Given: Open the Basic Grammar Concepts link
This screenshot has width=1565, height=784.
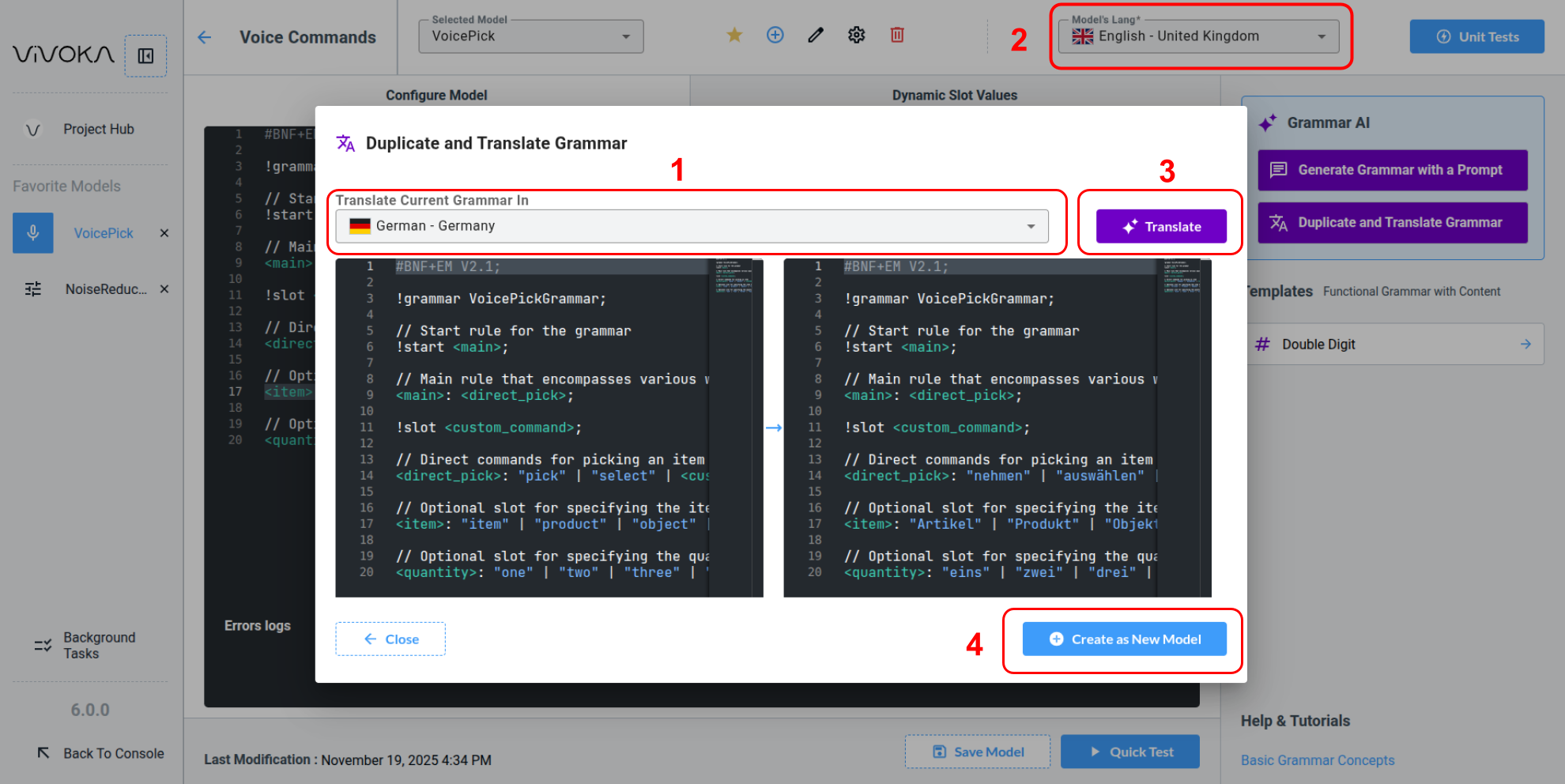Looking at the screenshot, I should coord(1317,760).
